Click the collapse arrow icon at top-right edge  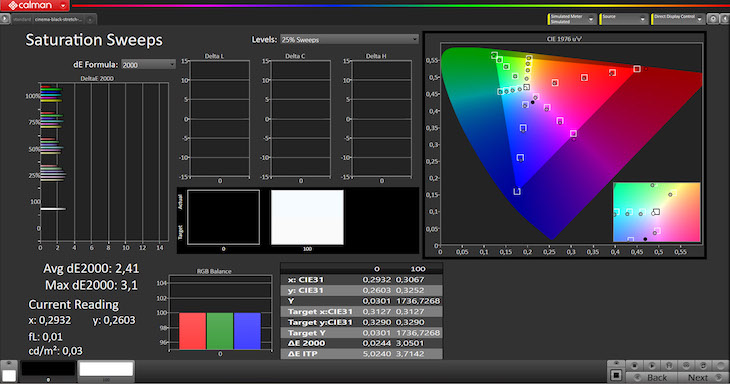pyautogui.click(x=724, y=19)
